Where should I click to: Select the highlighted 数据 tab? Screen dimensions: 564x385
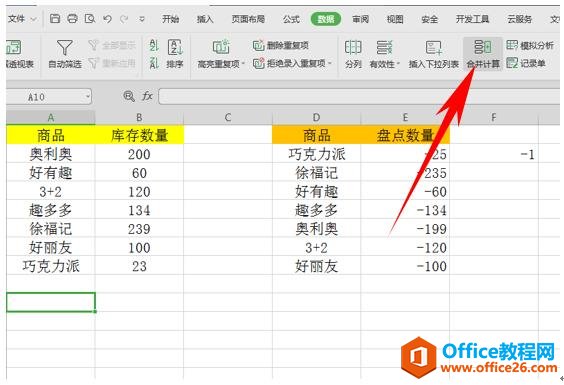[326, 19]
